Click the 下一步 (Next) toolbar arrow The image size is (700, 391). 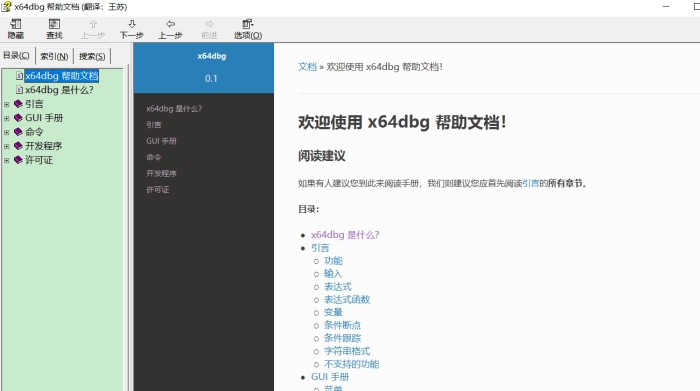coord(132,24)
